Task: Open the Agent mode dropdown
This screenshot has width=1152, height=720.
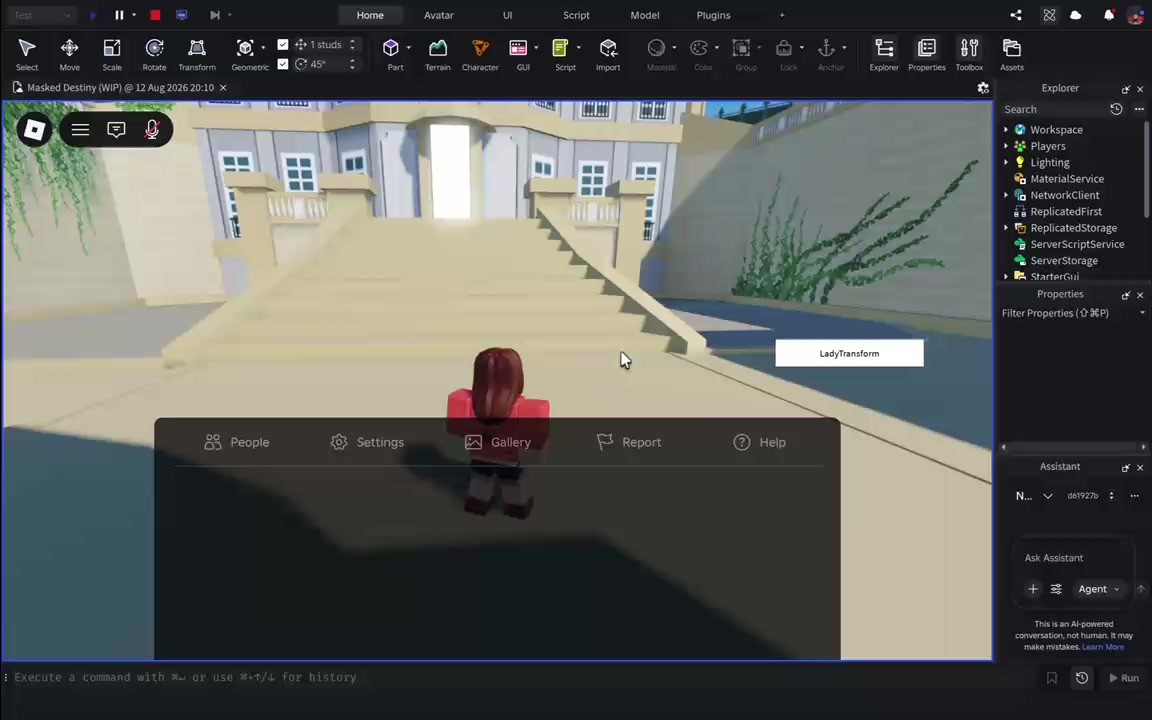Action: [x=1098, y=588]
